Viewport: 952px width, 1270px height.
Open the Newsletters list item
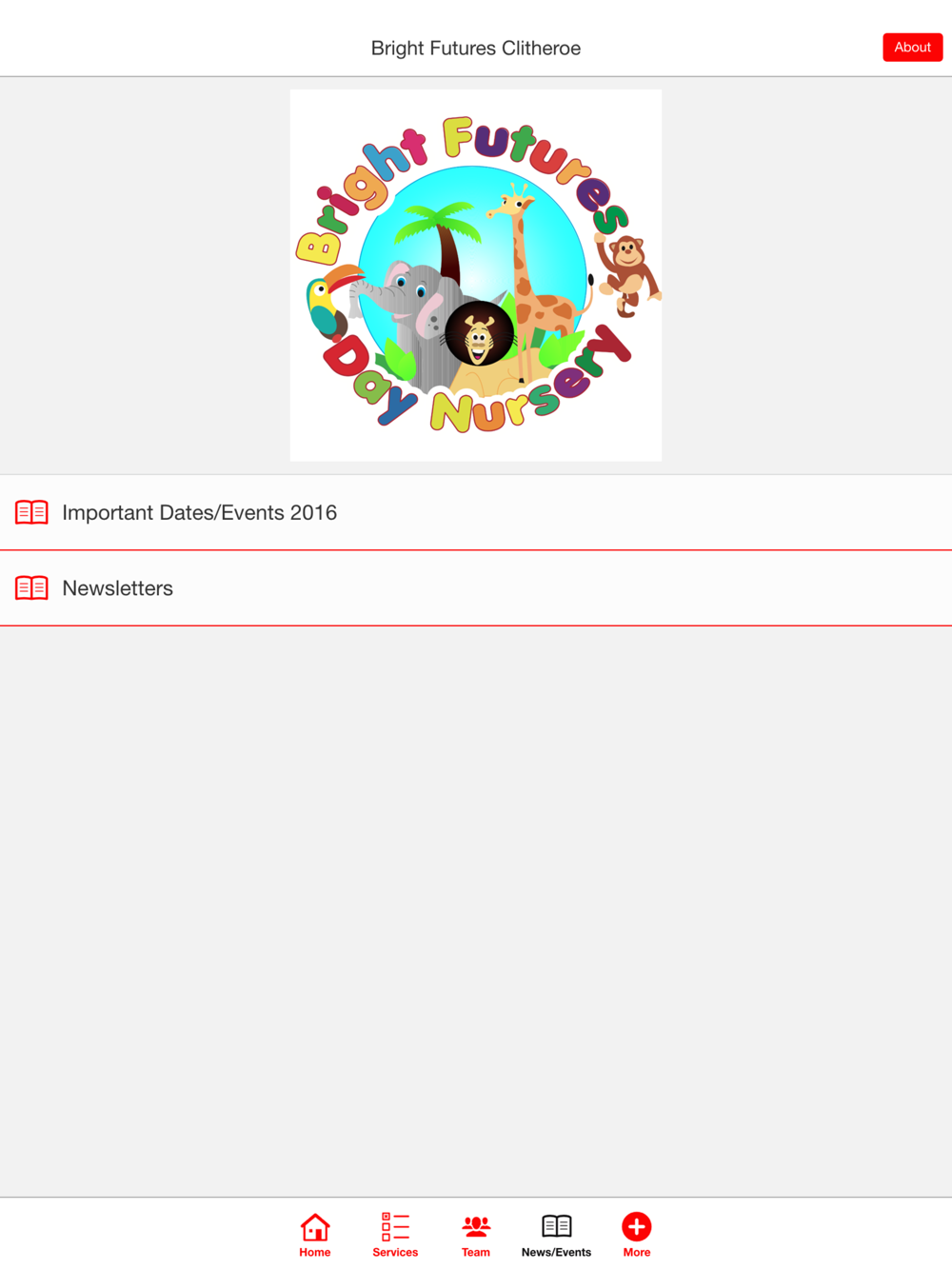[476, 588]
